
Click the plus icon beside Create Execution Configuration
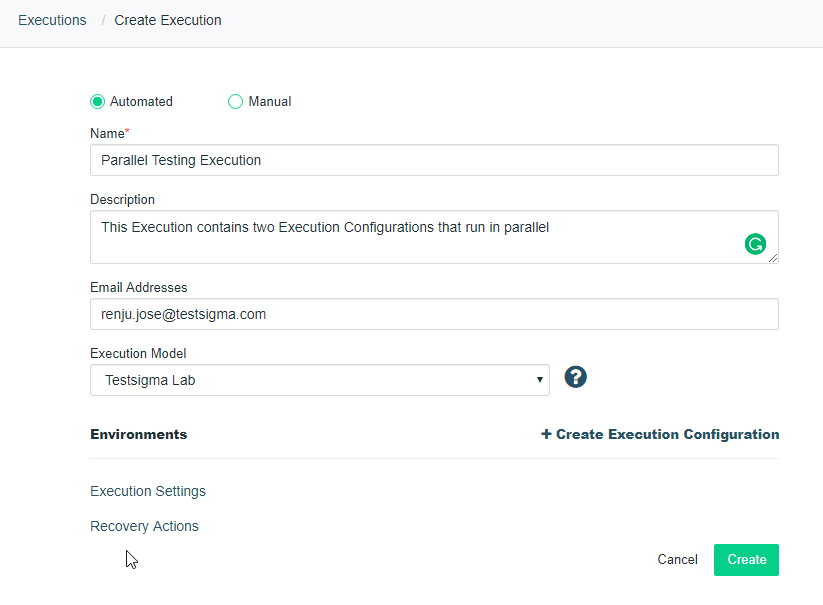(x=546, y=434)
